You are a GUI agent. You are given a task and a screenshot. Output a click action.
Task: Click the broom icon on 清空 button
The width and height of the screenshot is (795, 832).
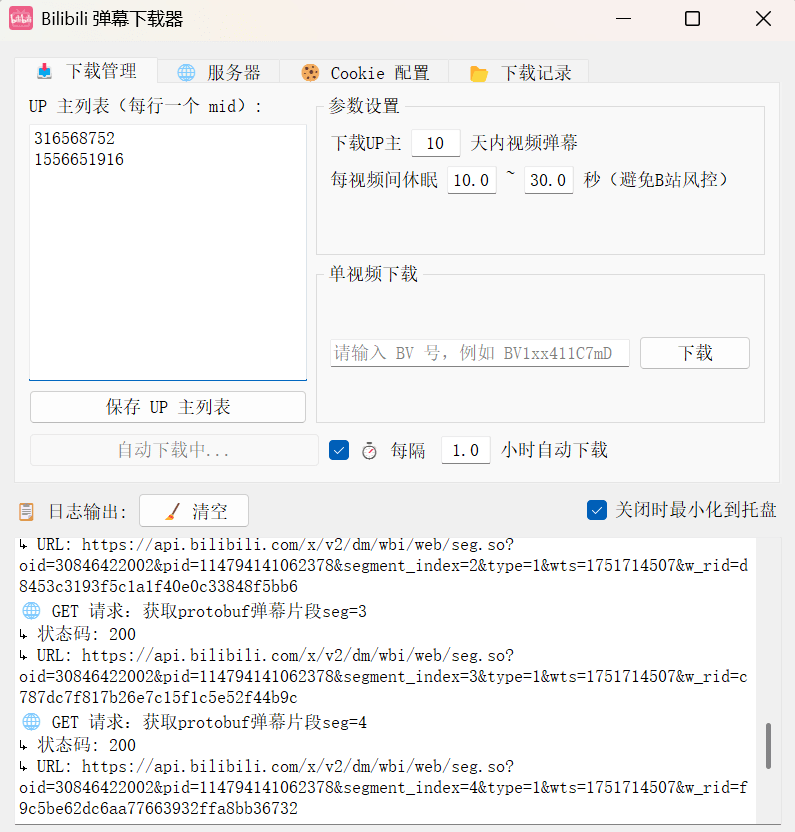(x=172, y=512)
